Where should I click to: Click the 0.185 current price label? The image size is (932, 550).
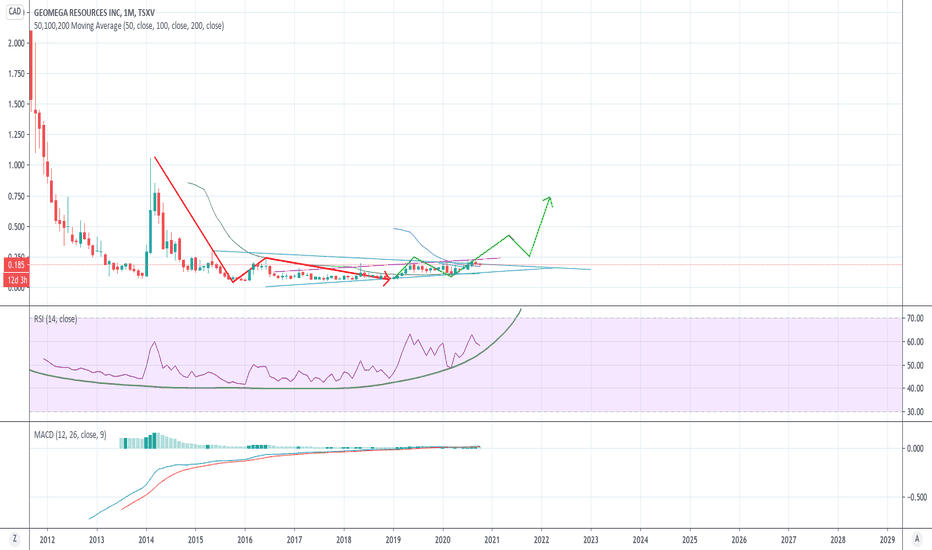(x=17, y=265)
